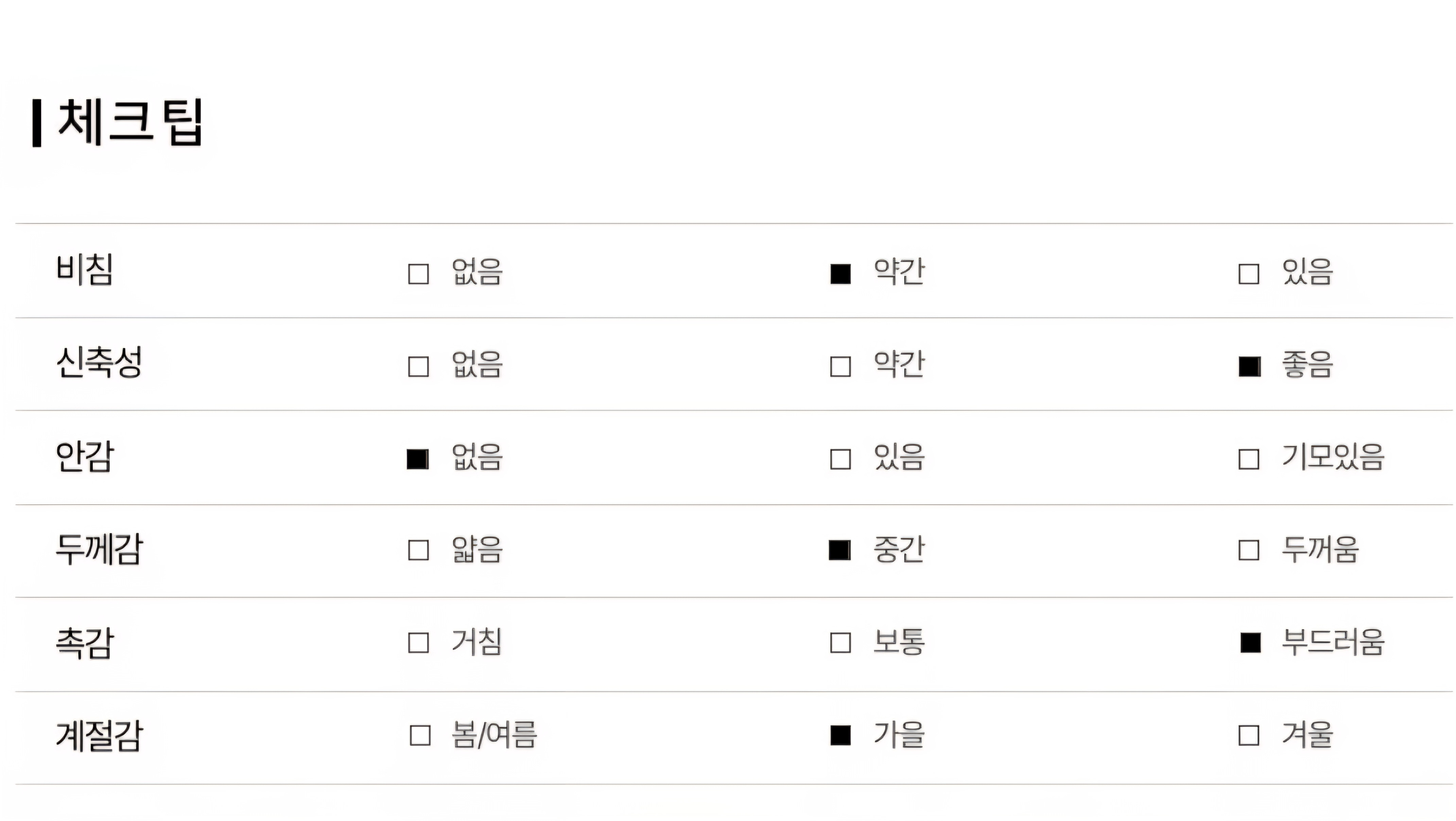Check 없음 box in the 신축성 row
This screenshot has width=1456, height=821.
click(x=418, y=367)
